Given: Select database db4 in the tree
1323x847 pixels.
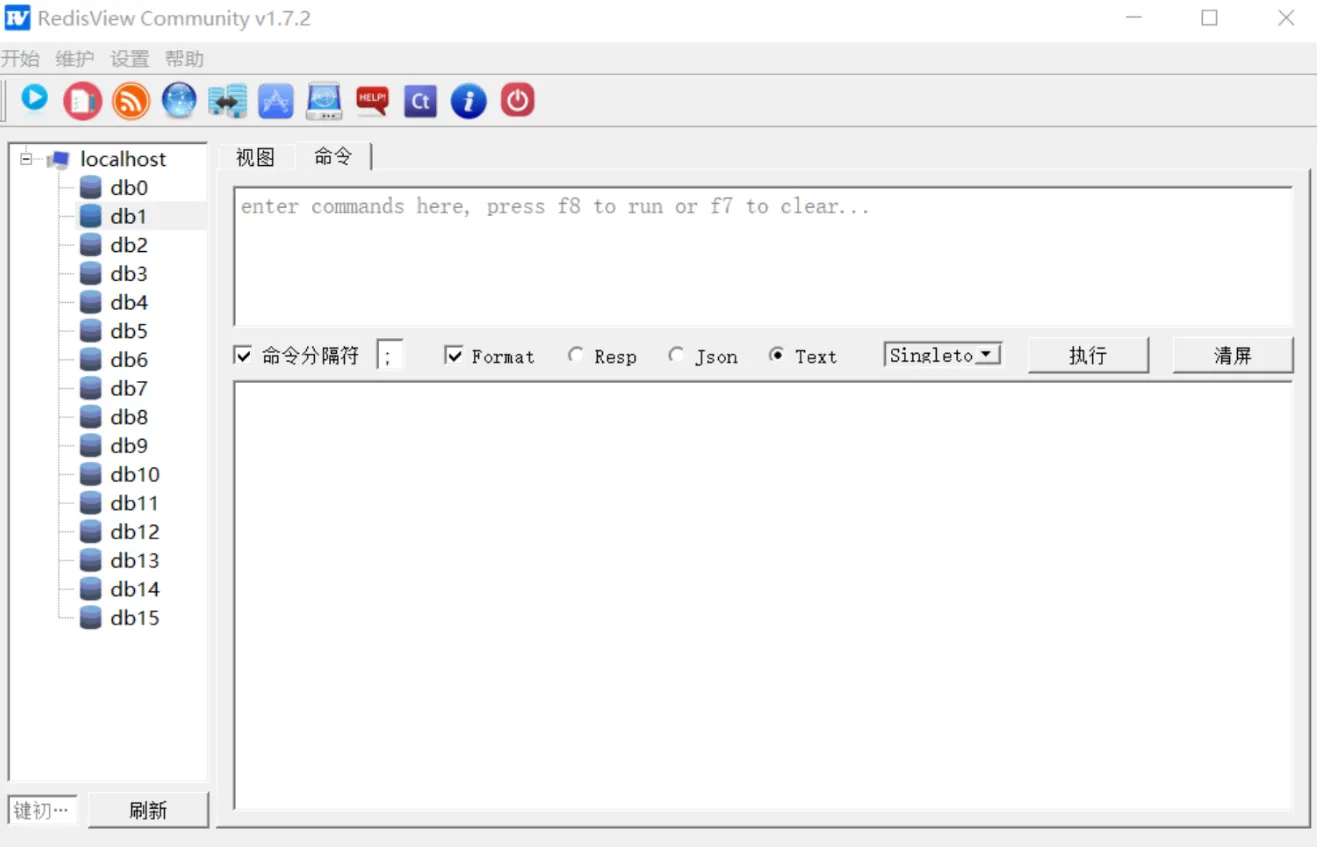Looking at the screenshot, I should tap(129, 302).
